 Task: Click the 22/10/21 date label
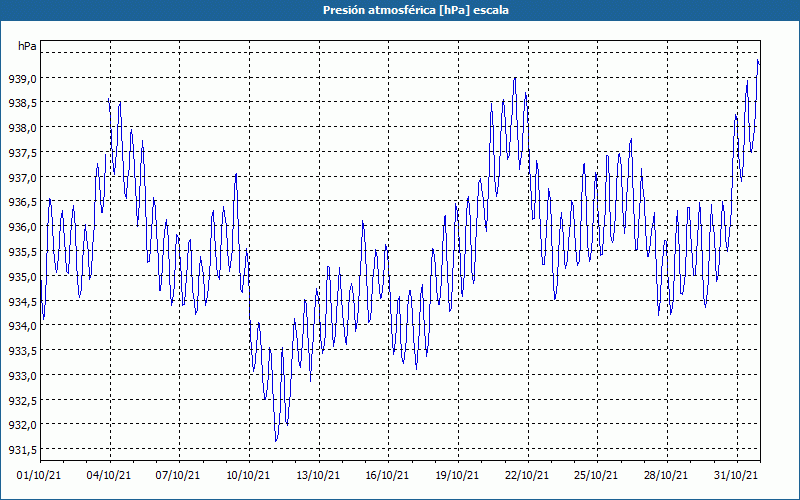pos(527,475)
